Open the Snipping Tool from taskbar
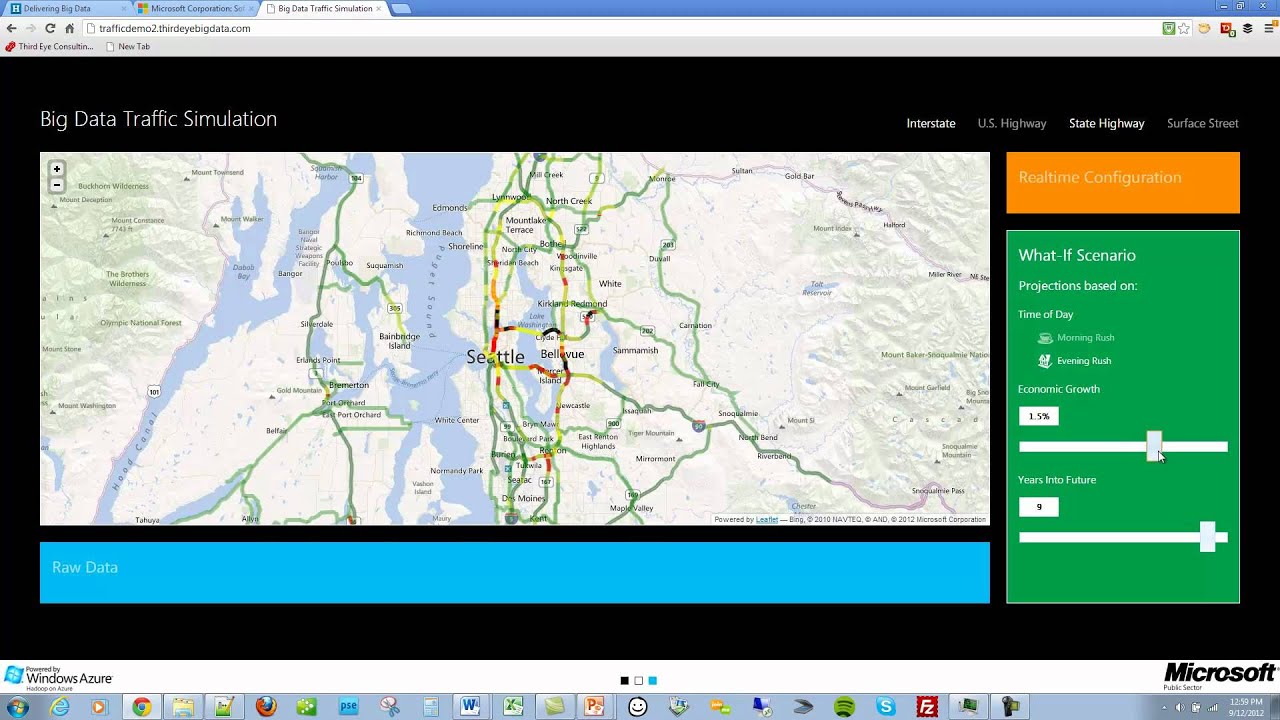This screenshot has height=720, width=1280. (x=390, y=707)
